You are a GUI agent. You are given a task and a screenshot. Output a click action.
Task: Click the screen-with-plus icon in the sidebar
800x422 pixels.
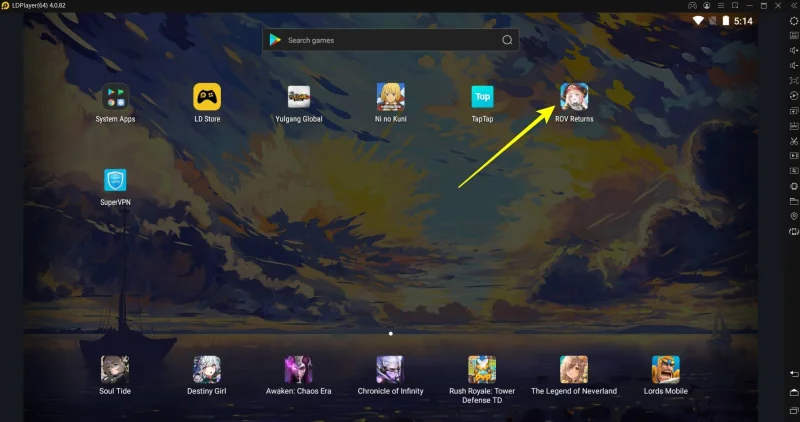tap(794, 111)
